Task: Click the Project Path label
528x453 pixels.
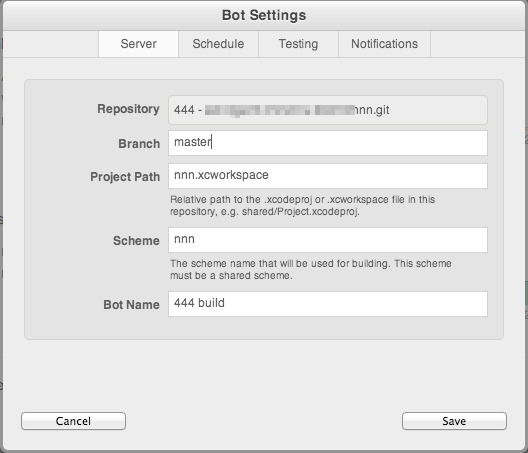Action: pos(125,177)
